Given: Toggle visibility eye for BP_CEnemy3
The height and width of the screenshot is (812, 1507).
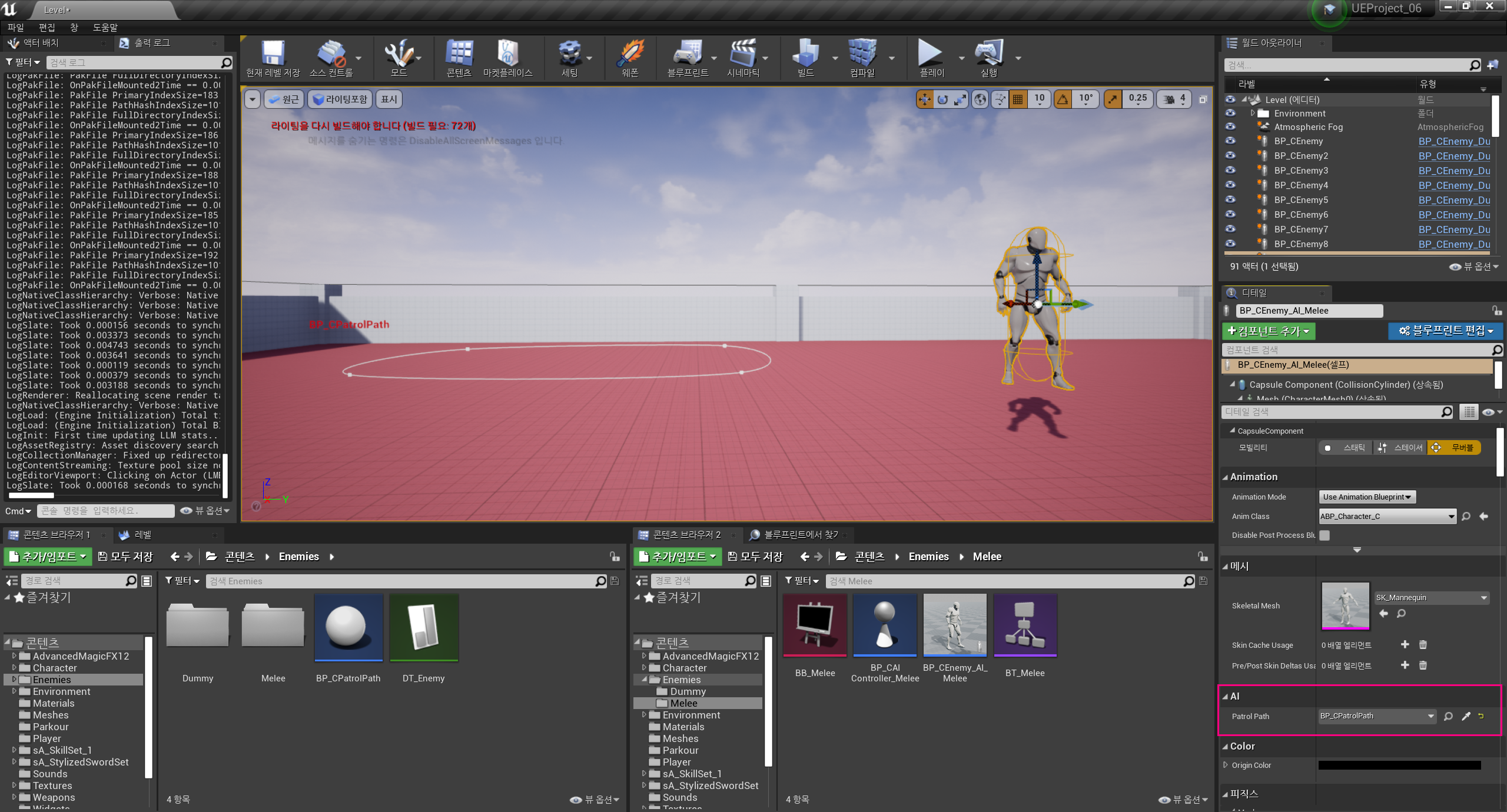Looking at the screenshot, I should click(x=1230, y=170).
